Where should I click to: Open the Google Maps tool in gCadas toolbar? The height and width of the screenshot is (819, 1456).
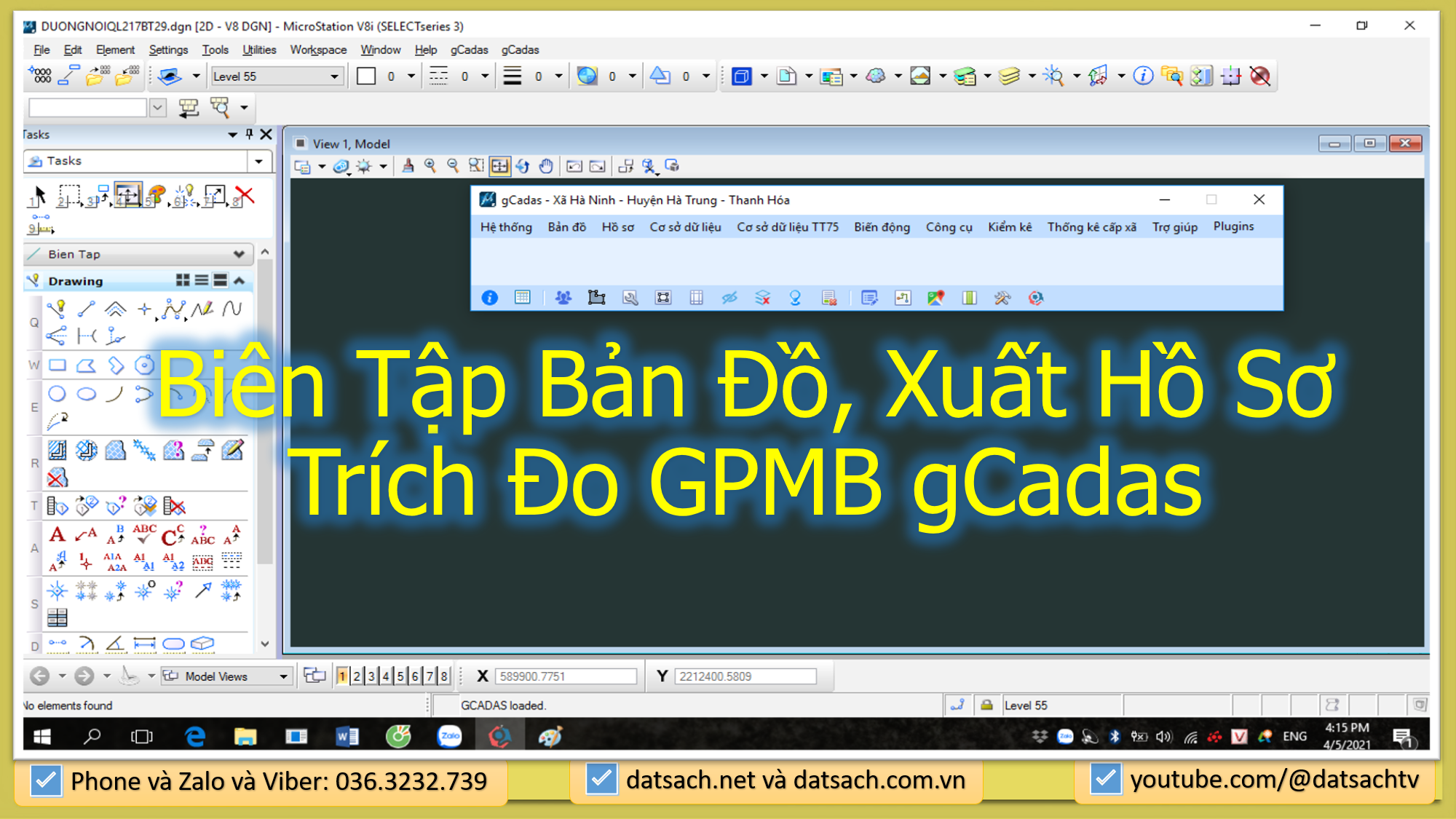click(x=936, y=298)
